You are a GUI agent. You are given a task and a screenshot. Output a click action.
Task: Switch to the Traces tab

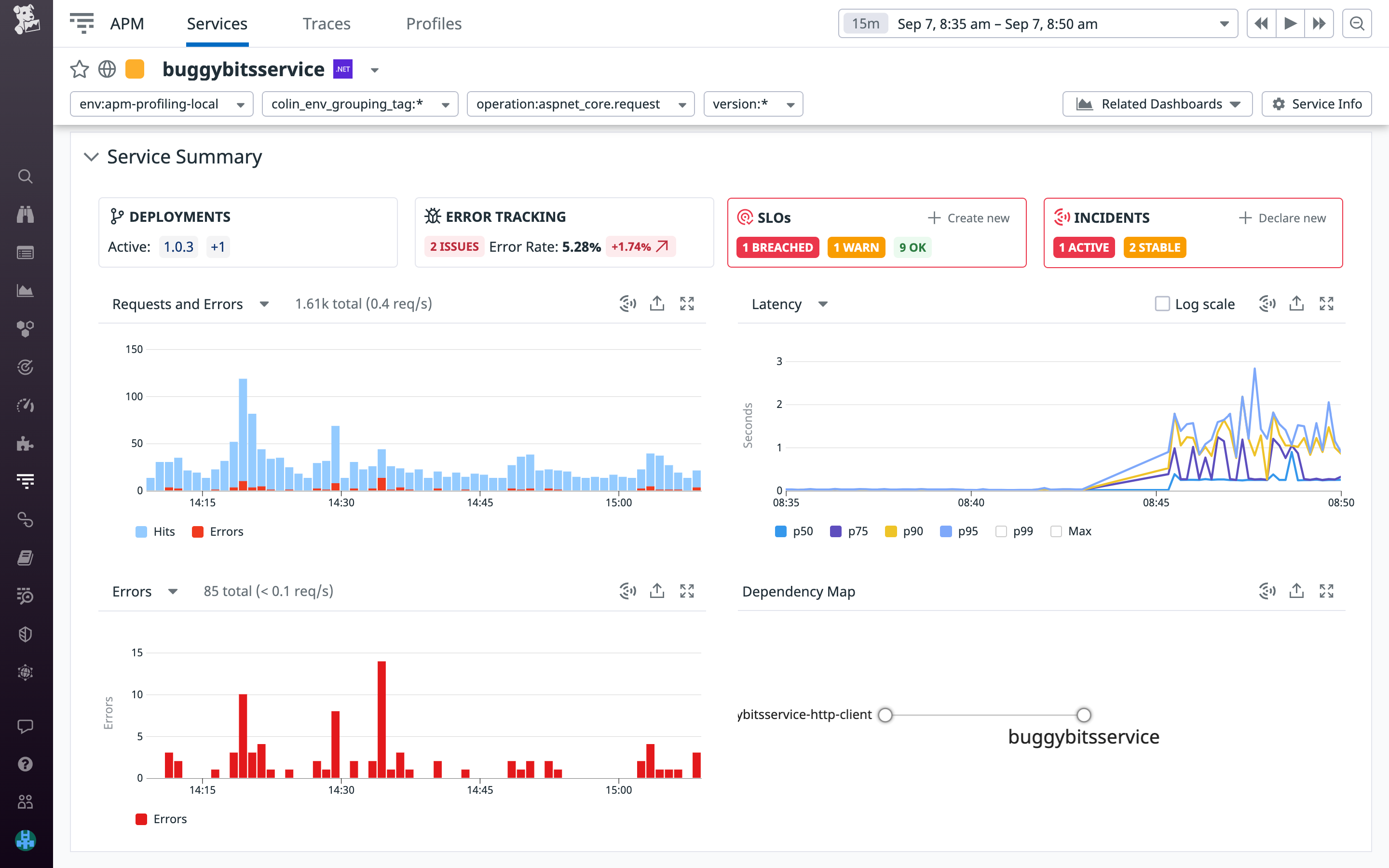326,24
